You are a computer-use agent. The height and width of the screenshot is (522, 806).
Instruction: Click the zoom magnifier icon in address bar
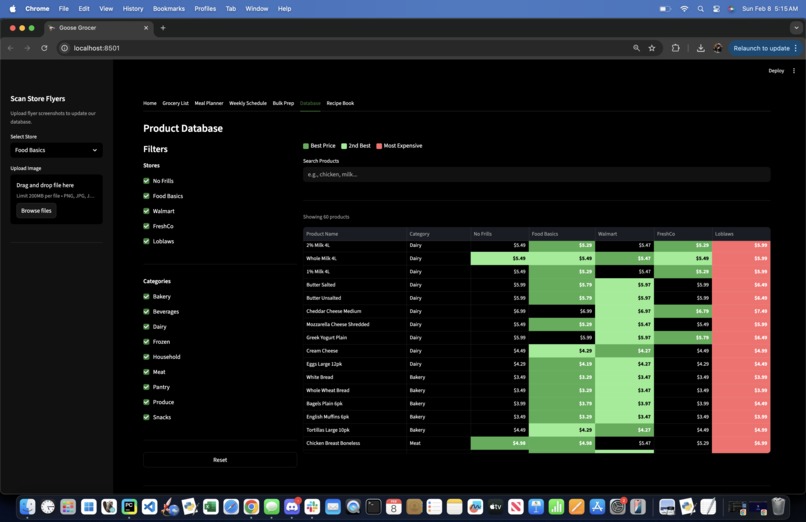(x=636, y=48)
